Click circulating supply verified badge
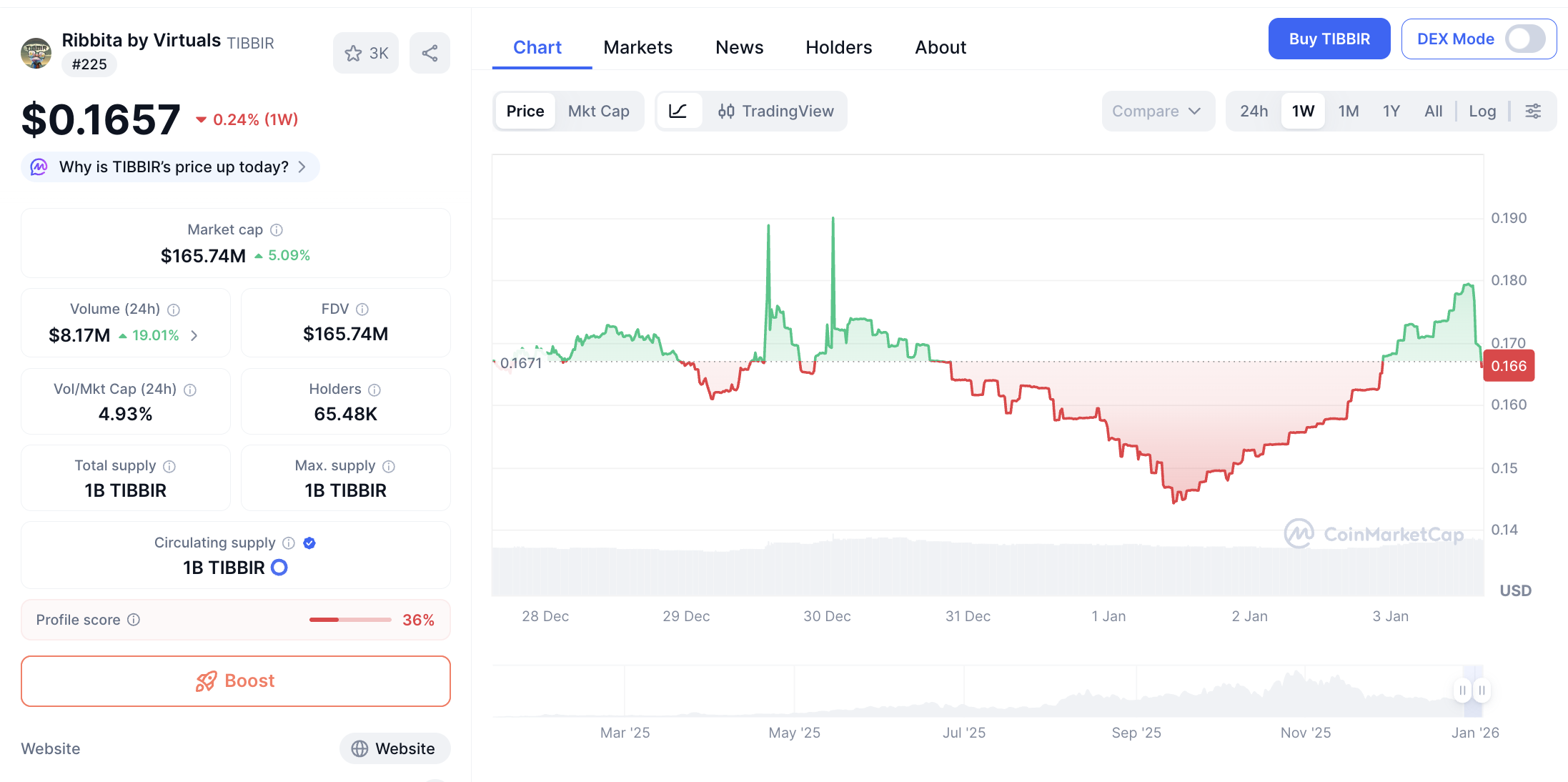The width and height of the screenshot is (1568, 782). point(309,543)
